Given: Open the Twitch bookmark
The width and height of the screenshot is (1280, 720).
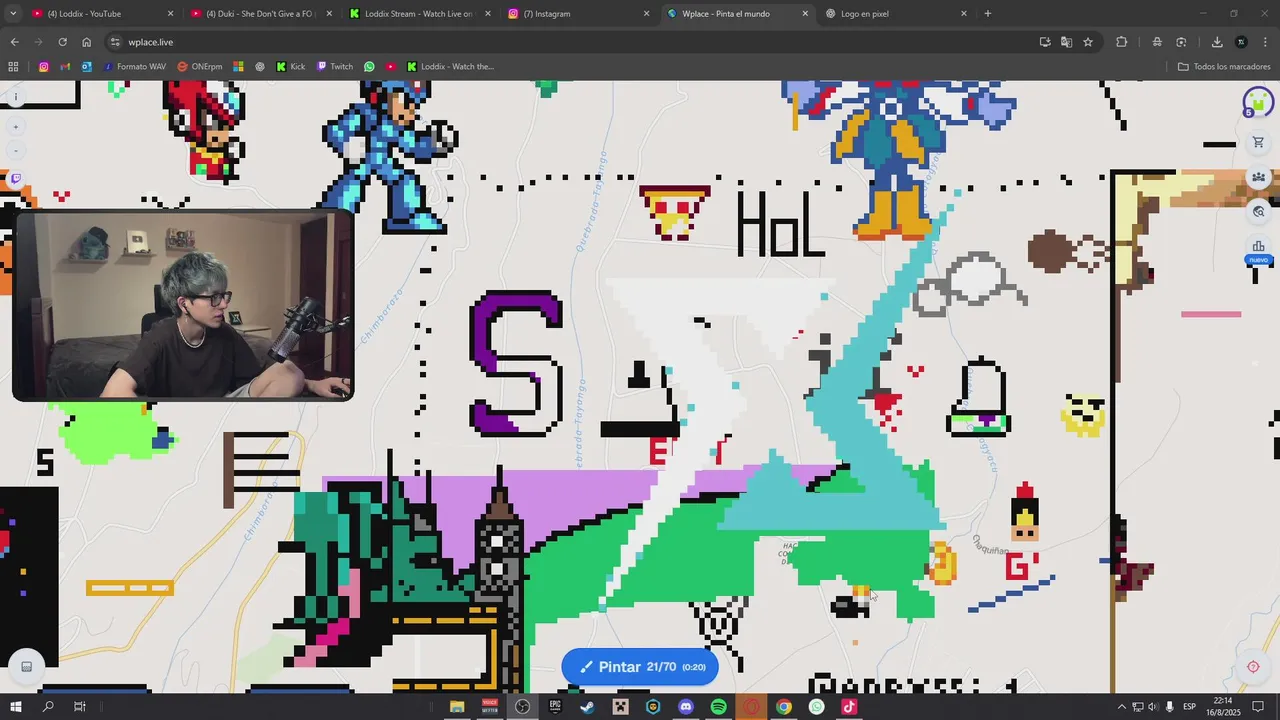Looking at the screenshot, I should 335,67.
